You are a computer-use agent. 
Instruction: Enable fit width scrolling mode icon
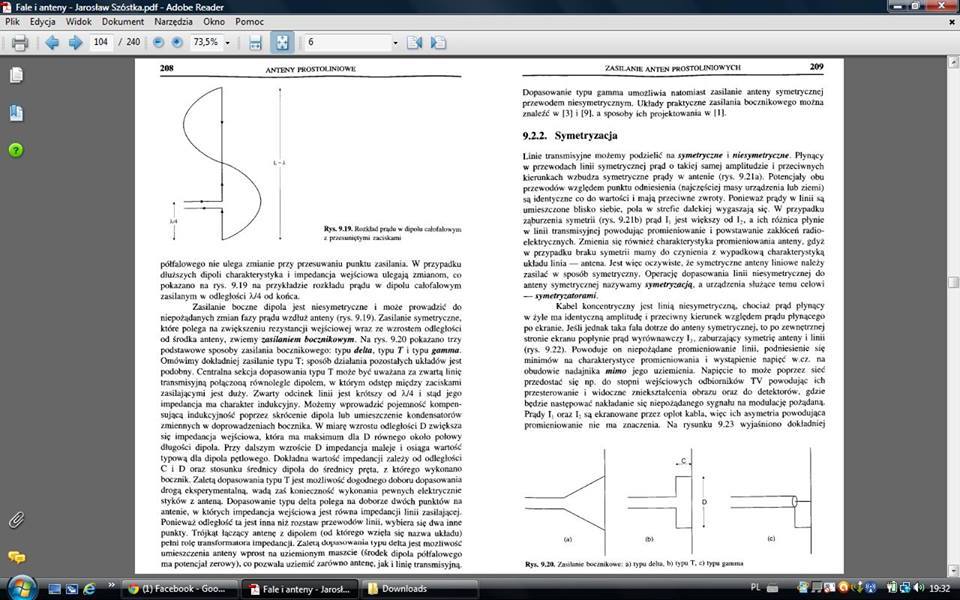pos(255,42)
